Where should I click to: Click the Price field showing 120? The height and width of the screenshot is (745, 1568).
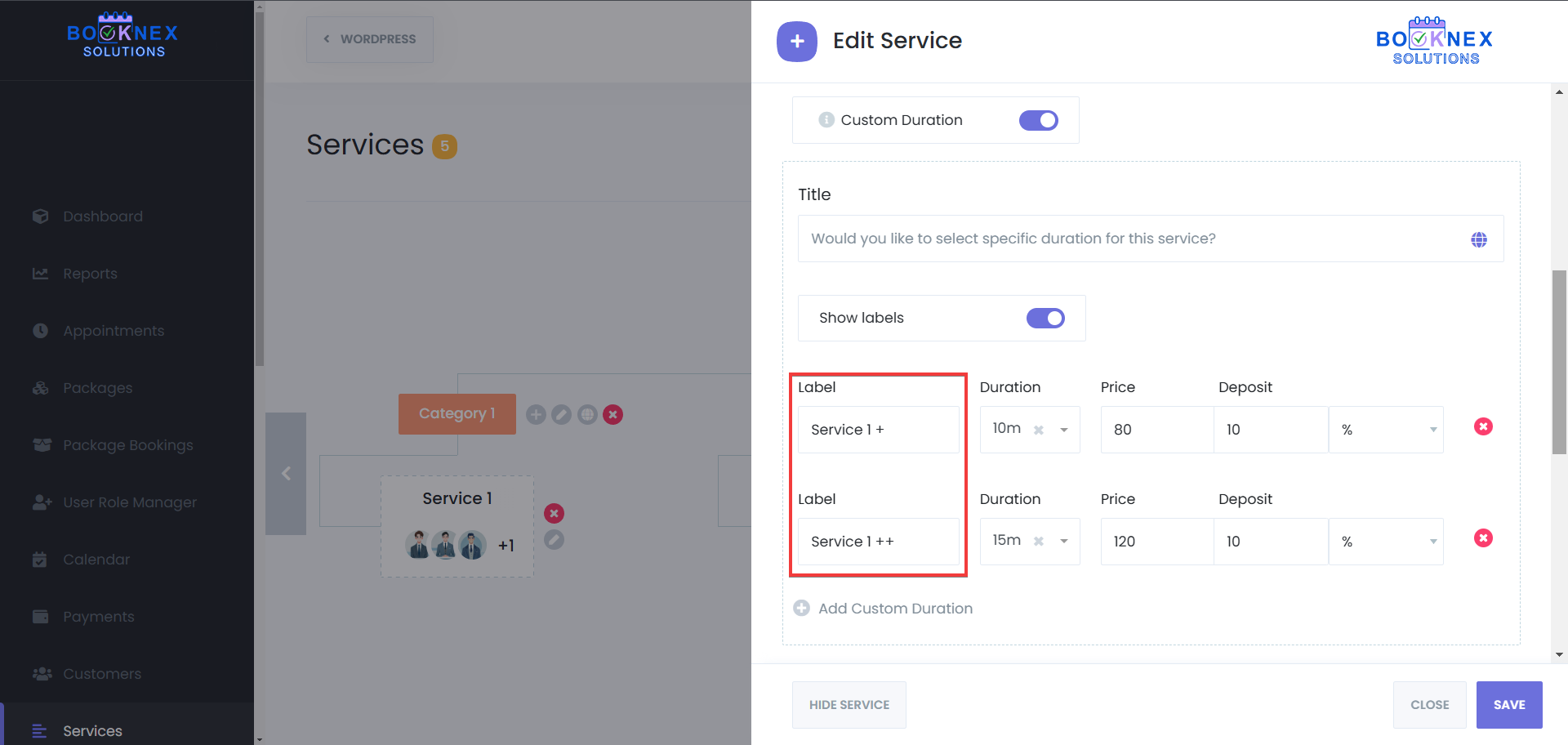pos(1156,542)
